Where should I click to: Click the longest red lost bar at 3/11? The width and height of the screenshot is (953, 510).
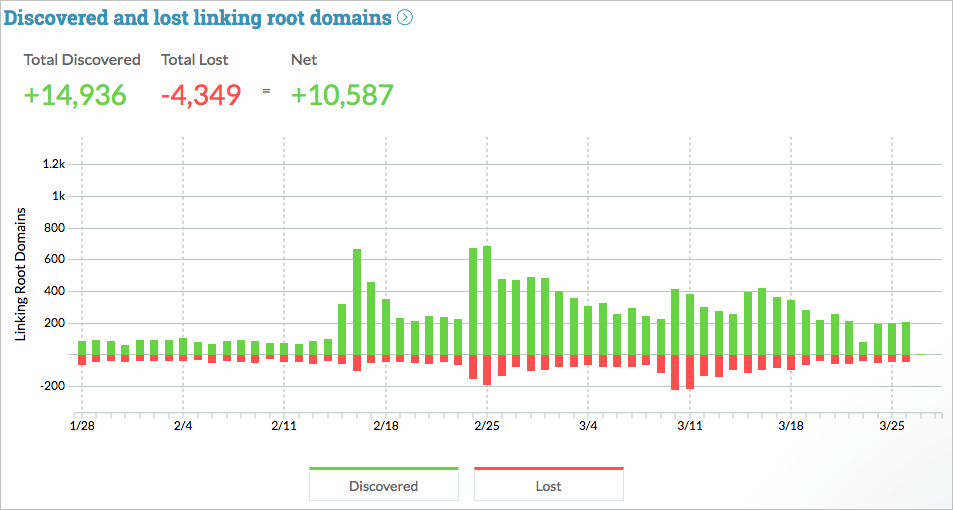689,371
